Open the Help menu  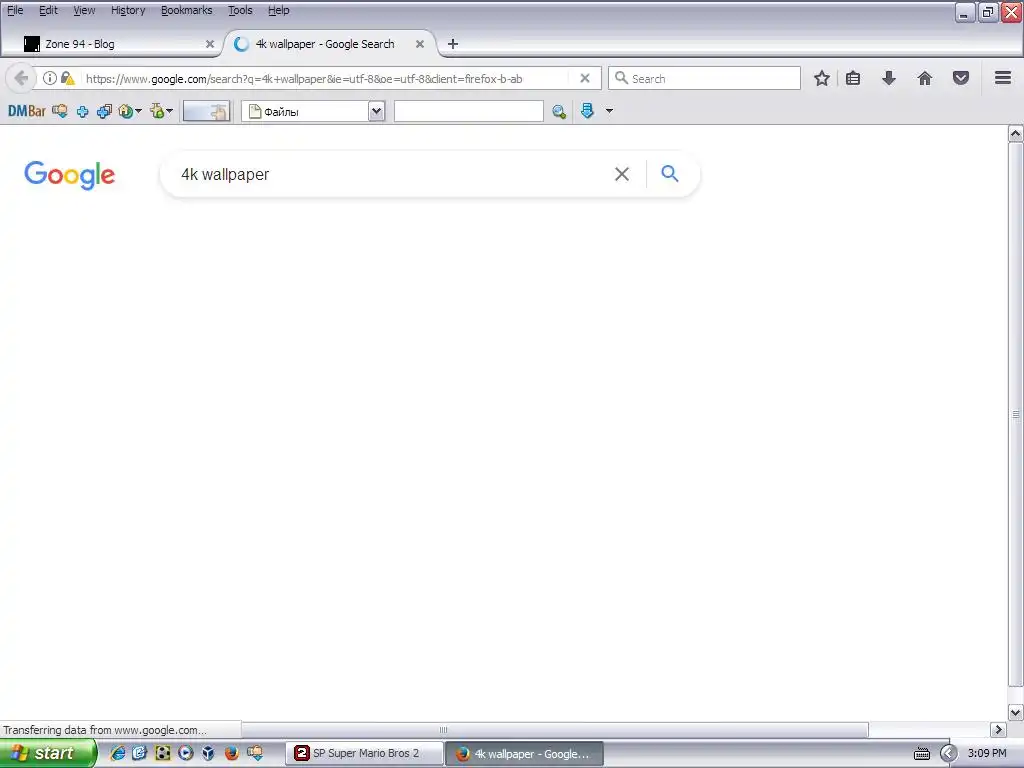pos(278,10)
